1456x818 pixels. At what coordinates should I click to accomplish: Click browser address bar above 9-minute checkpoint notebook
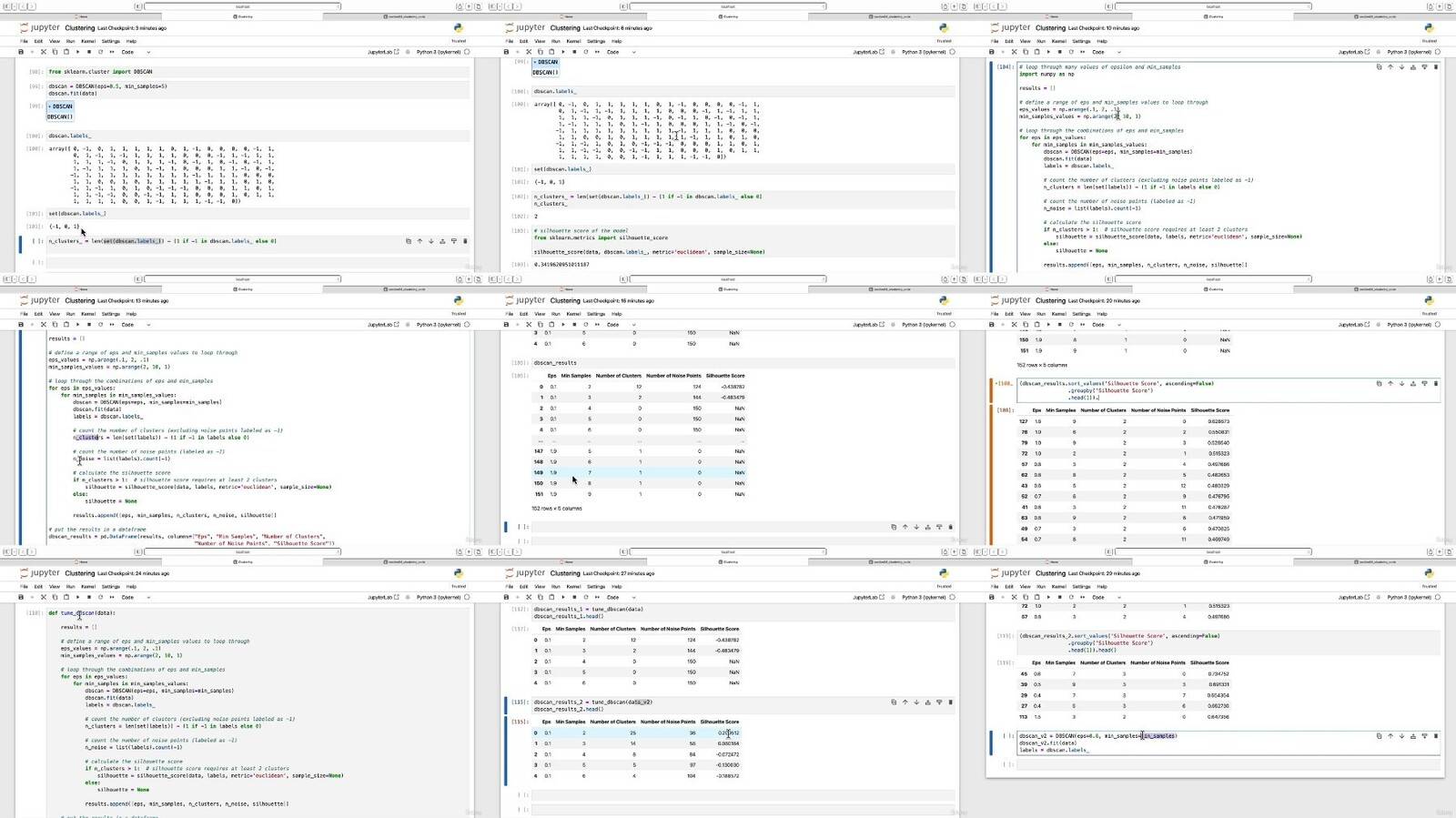[x=243, y=6]
